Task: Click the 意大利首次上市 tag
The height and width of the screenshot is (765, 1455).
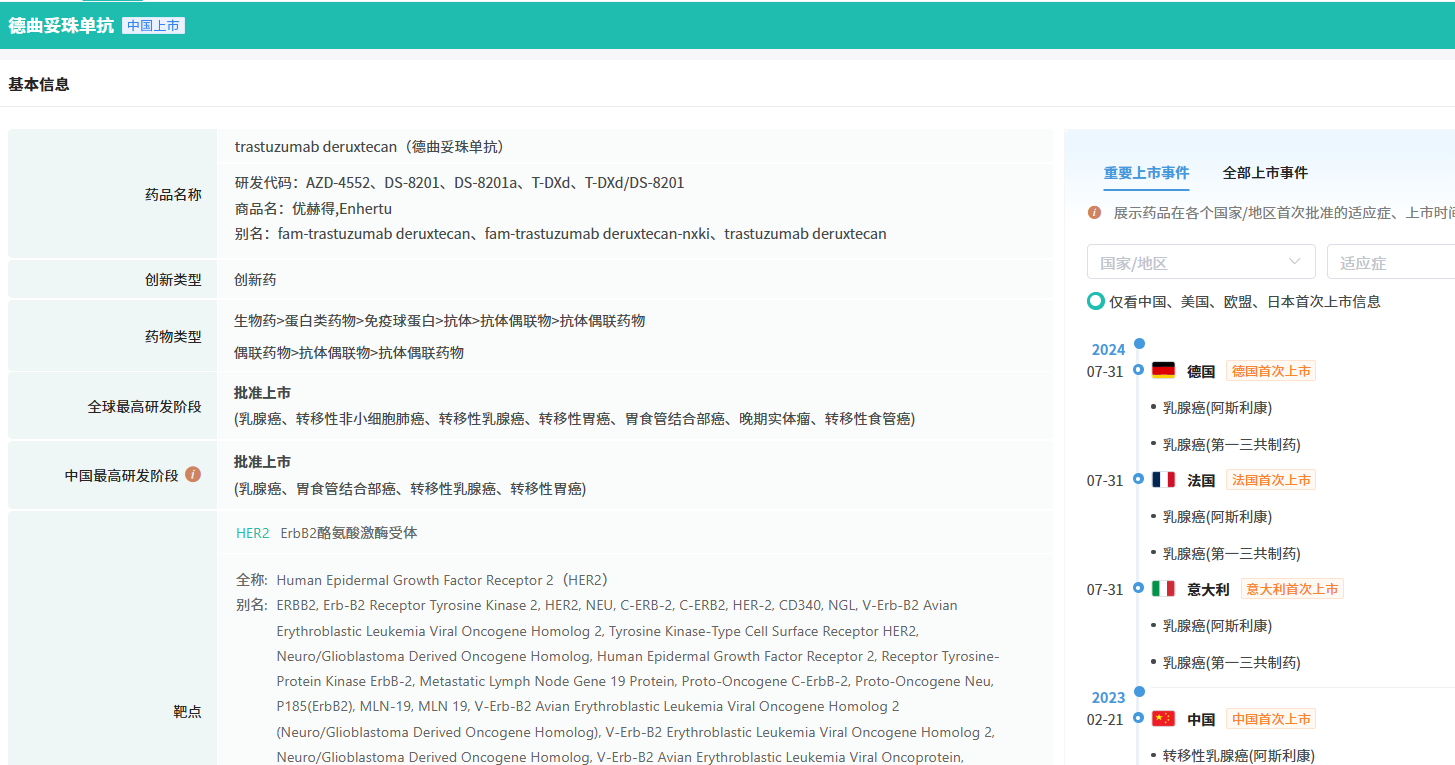Action: tap(1292, 589)
